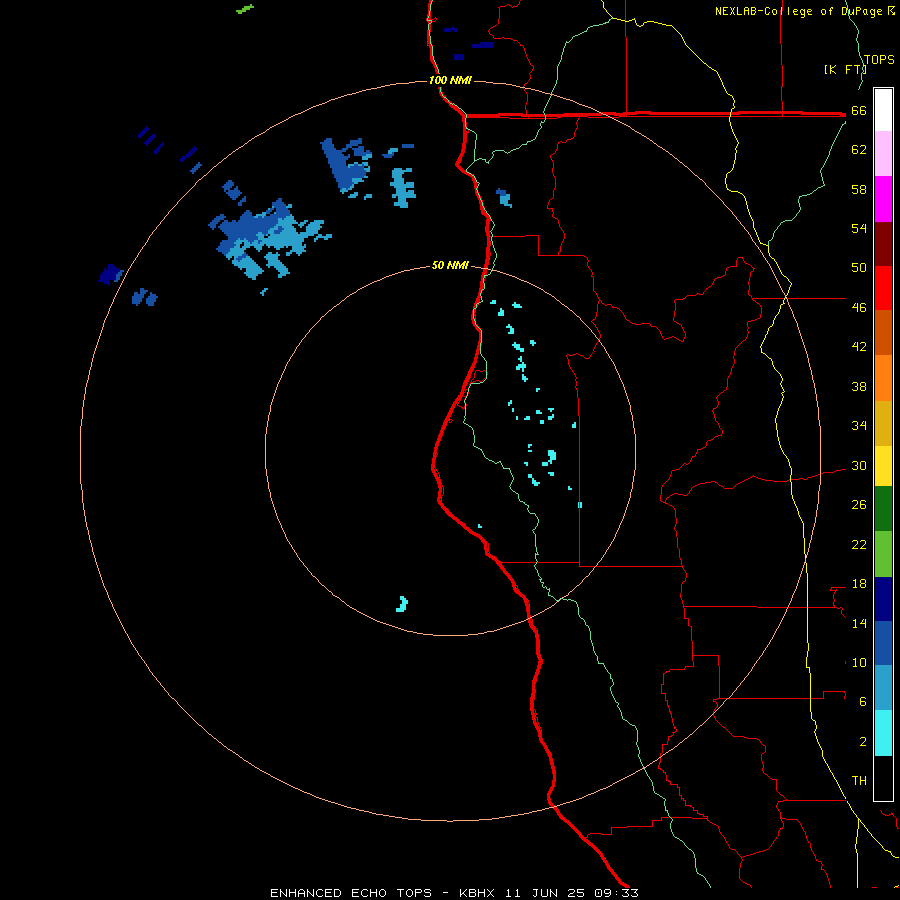The image size is (900, 900).
Task: Click the TH threshold legend label
Action: (859, 781)
